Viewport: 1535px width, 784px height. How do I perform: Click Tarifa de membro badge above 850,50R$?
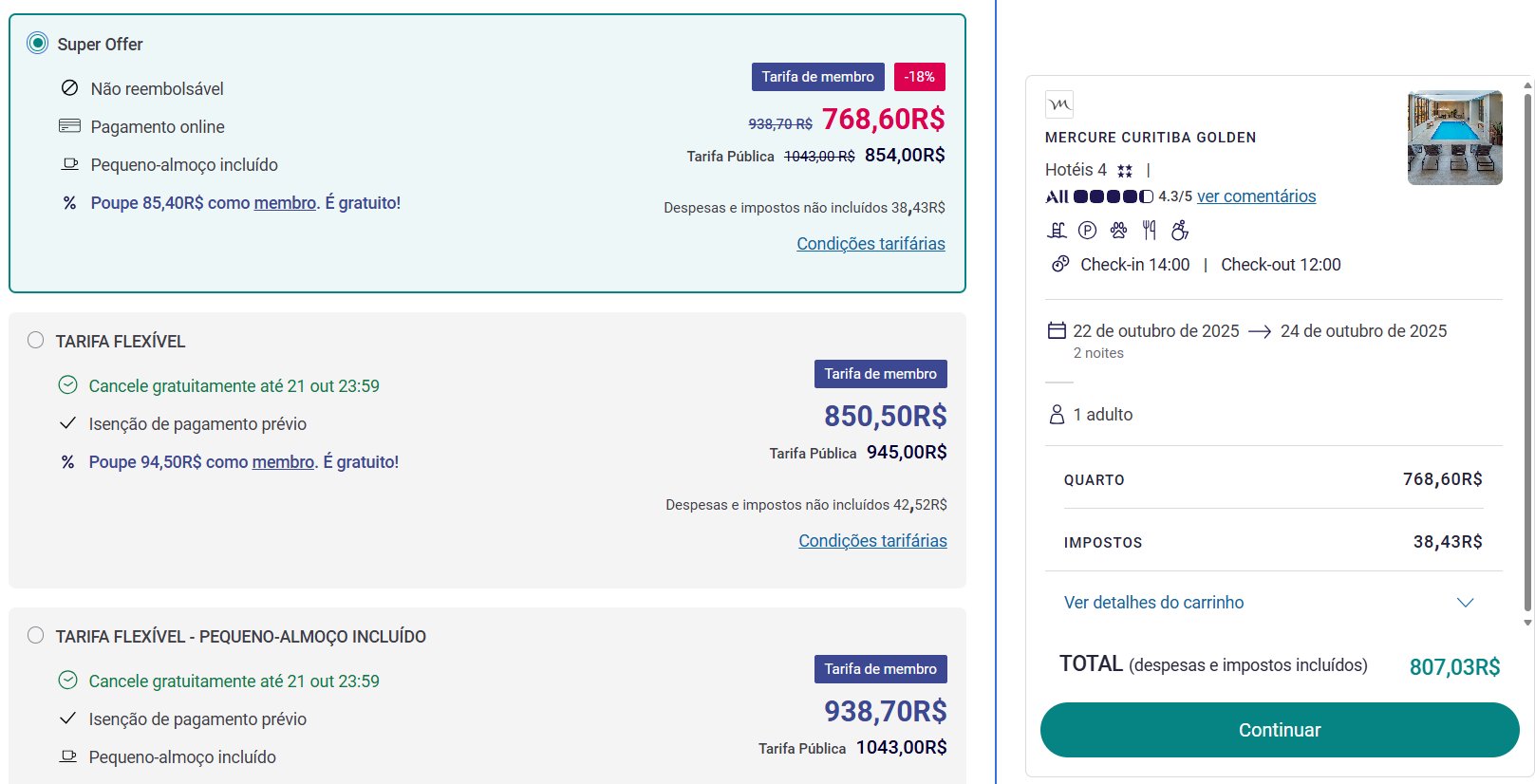pos(880,374)
